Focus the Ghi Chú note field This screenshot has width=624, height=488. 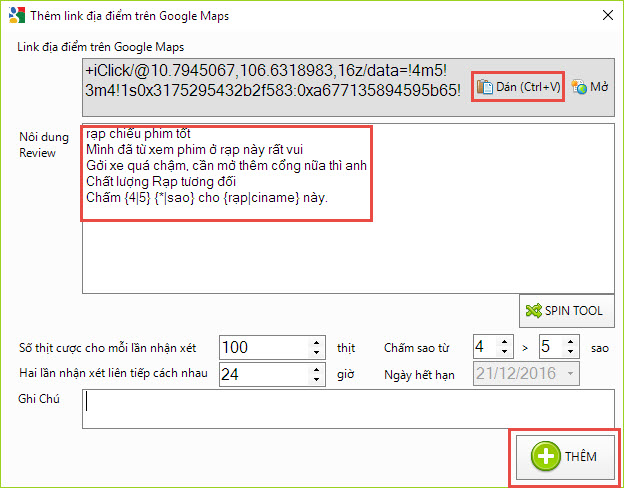348,409
